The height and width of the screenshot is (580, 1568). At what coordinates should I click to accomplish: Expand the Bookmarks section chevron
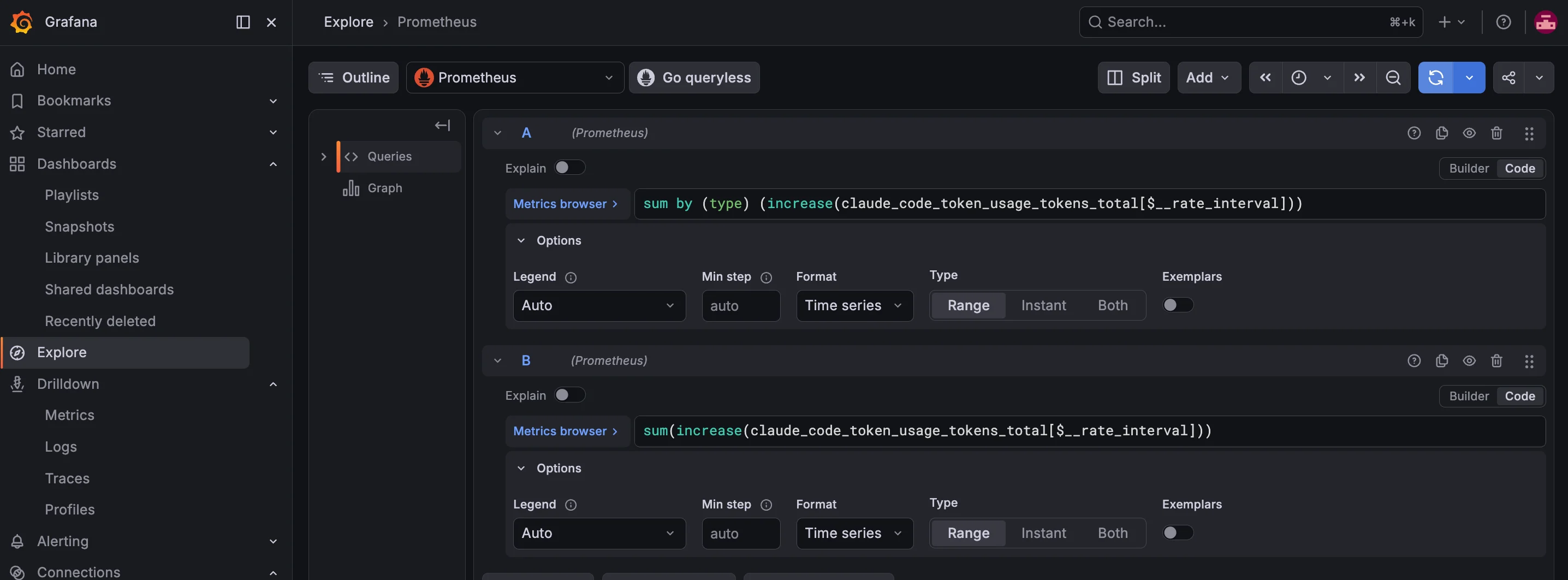coord(274,100)
